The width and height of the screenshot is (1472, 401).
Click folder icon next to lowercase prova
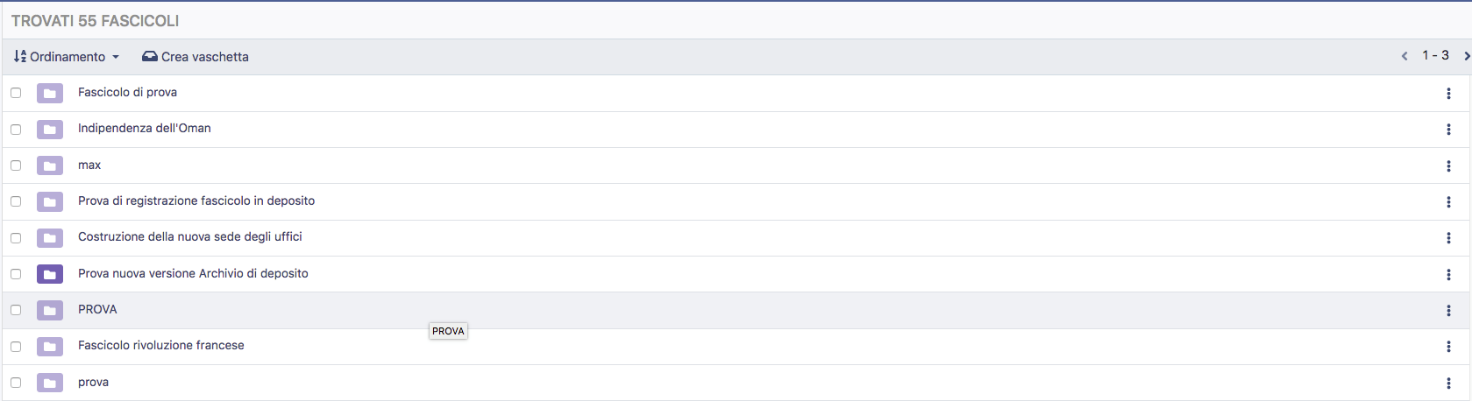point(49,382)
